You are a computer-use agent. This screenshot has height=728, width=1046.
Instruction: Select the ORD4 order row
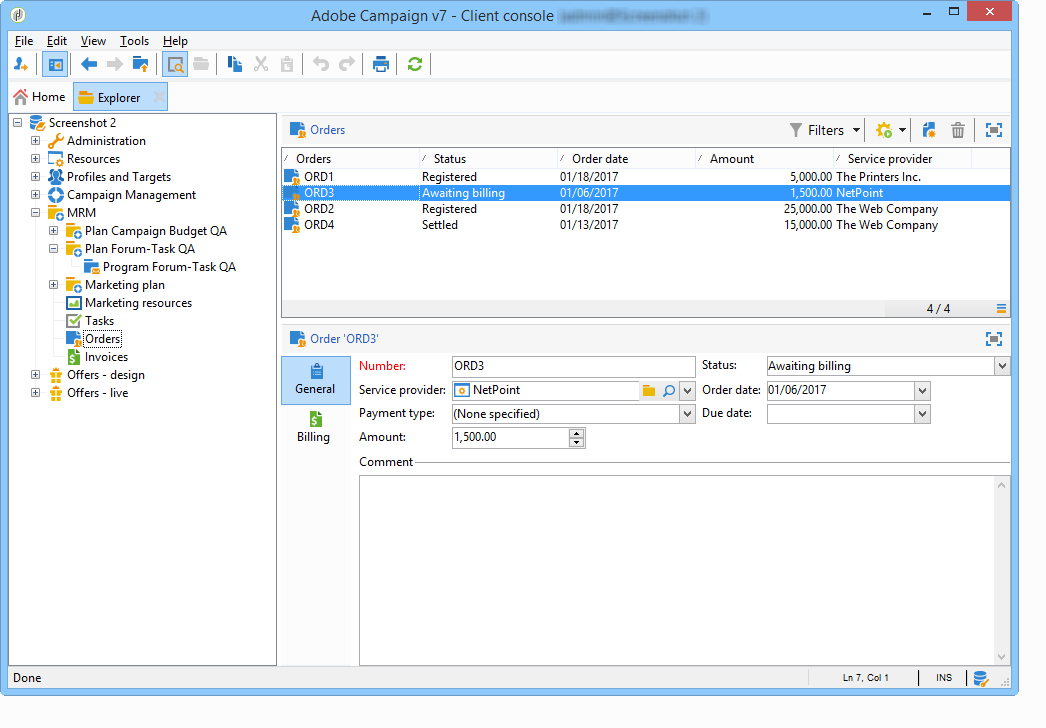645,225
